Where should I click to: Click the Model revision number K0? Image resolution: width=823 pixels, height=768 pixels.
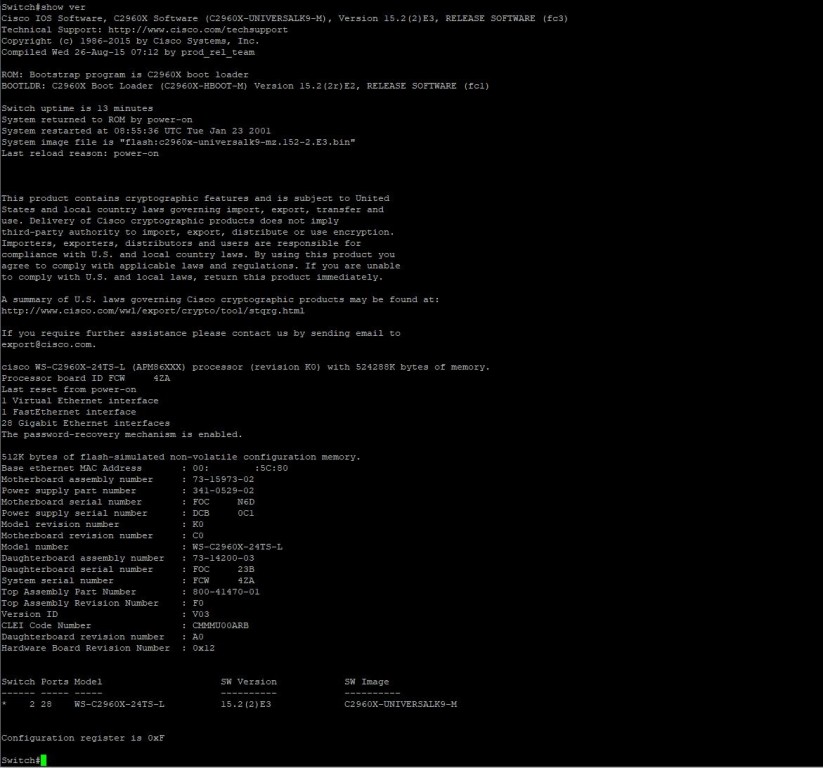coord(198,524)
